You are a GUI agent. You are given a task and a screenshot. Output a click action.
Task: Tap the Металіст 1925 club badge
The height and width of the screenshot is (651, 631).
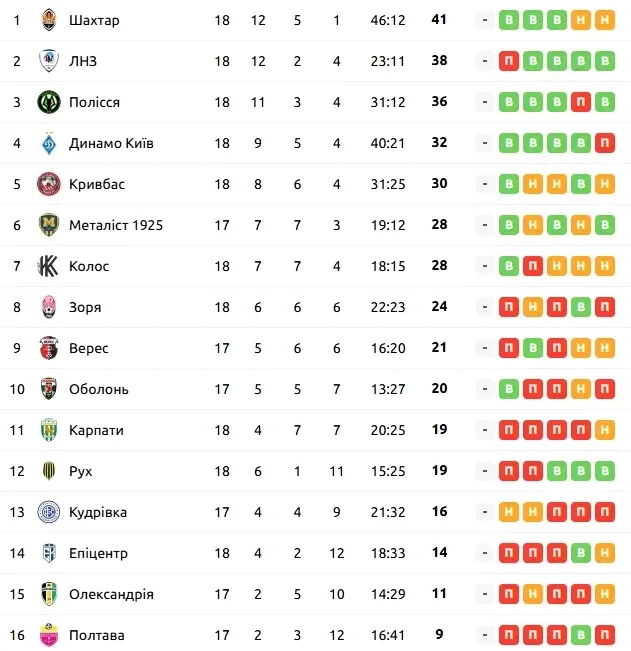tap(48, 225)
